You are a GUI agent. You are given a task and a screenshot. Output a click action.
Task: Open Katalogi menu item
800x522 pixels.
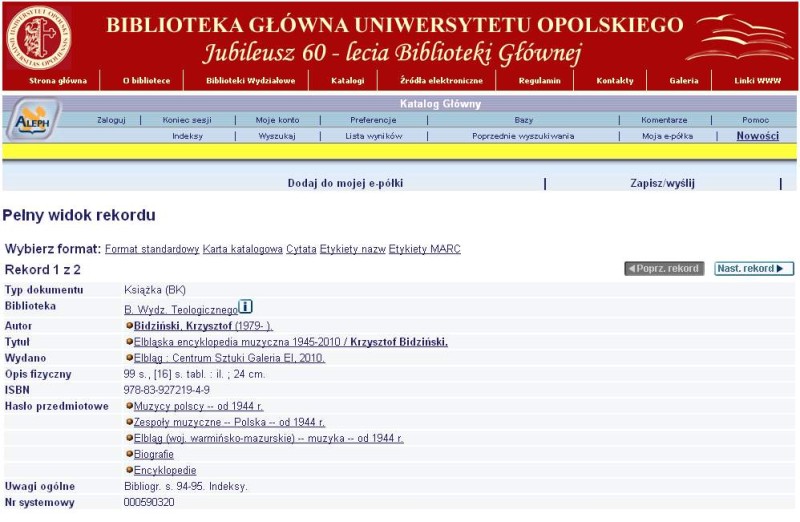click(347, 81)
